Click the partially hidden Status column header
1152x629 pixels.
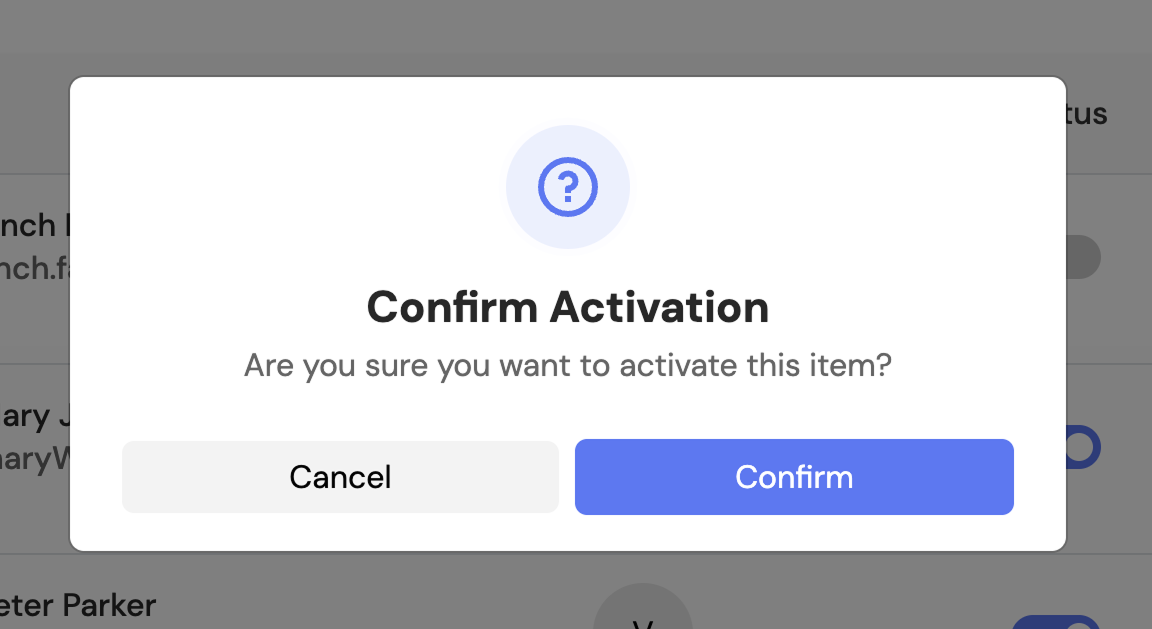click(x=1087, y=114)
